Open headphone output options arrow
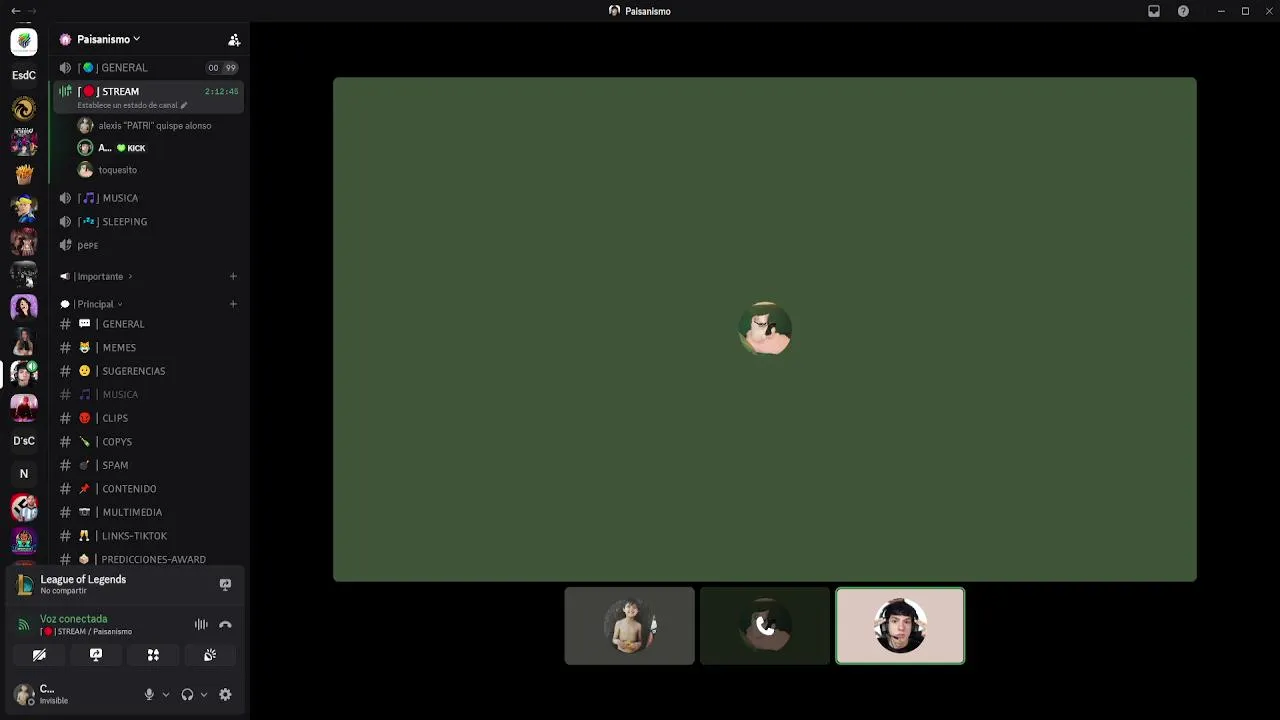 204,694
